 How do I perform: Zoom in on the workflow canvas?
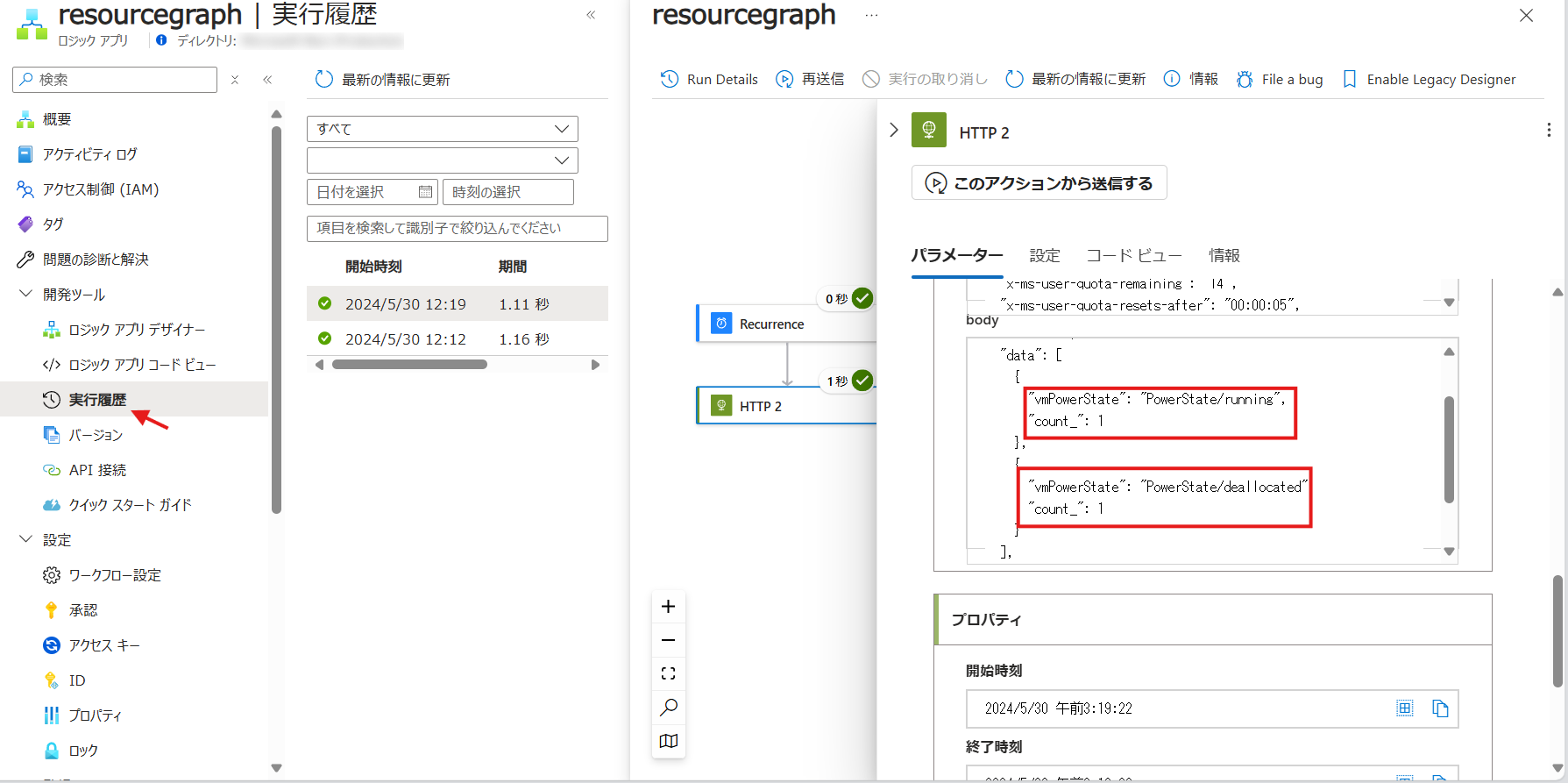(x=668, y=607)
